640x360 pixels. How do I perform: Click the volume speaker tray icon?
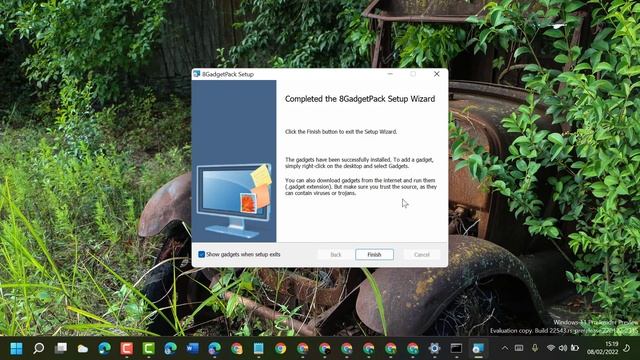(563, 348)
